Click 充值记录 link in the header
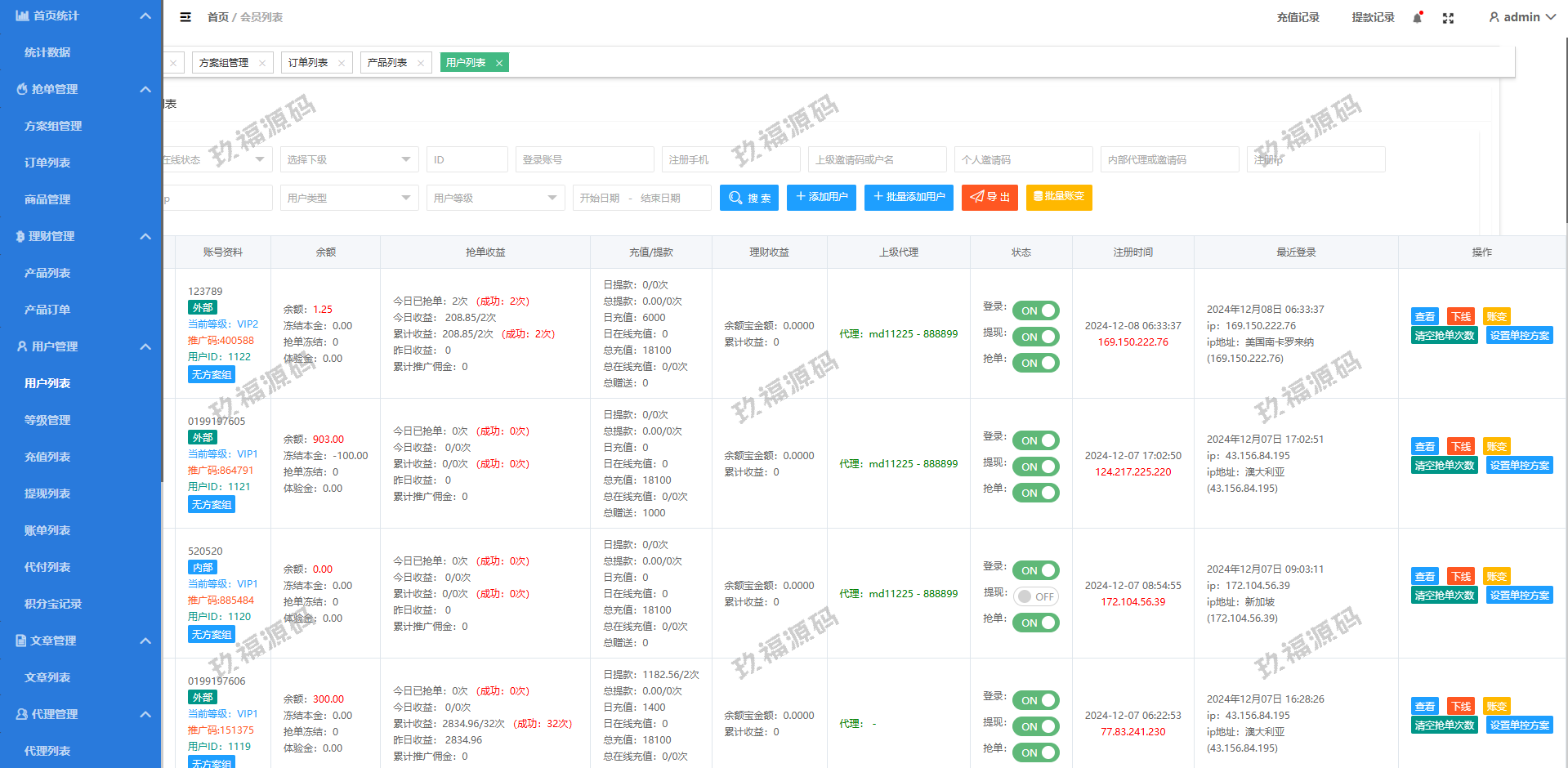 1298,17
